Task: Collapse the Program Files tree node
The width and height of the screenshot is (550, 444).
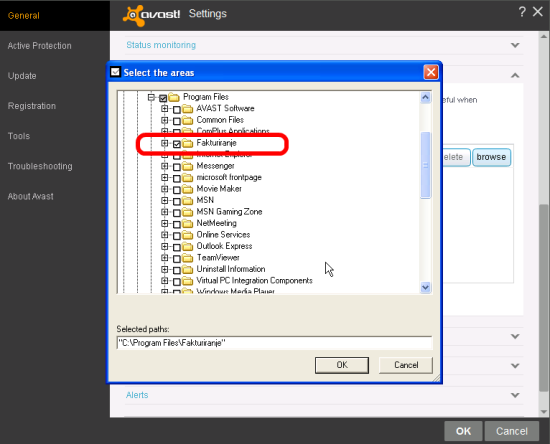Action: [x=151, y=97]
